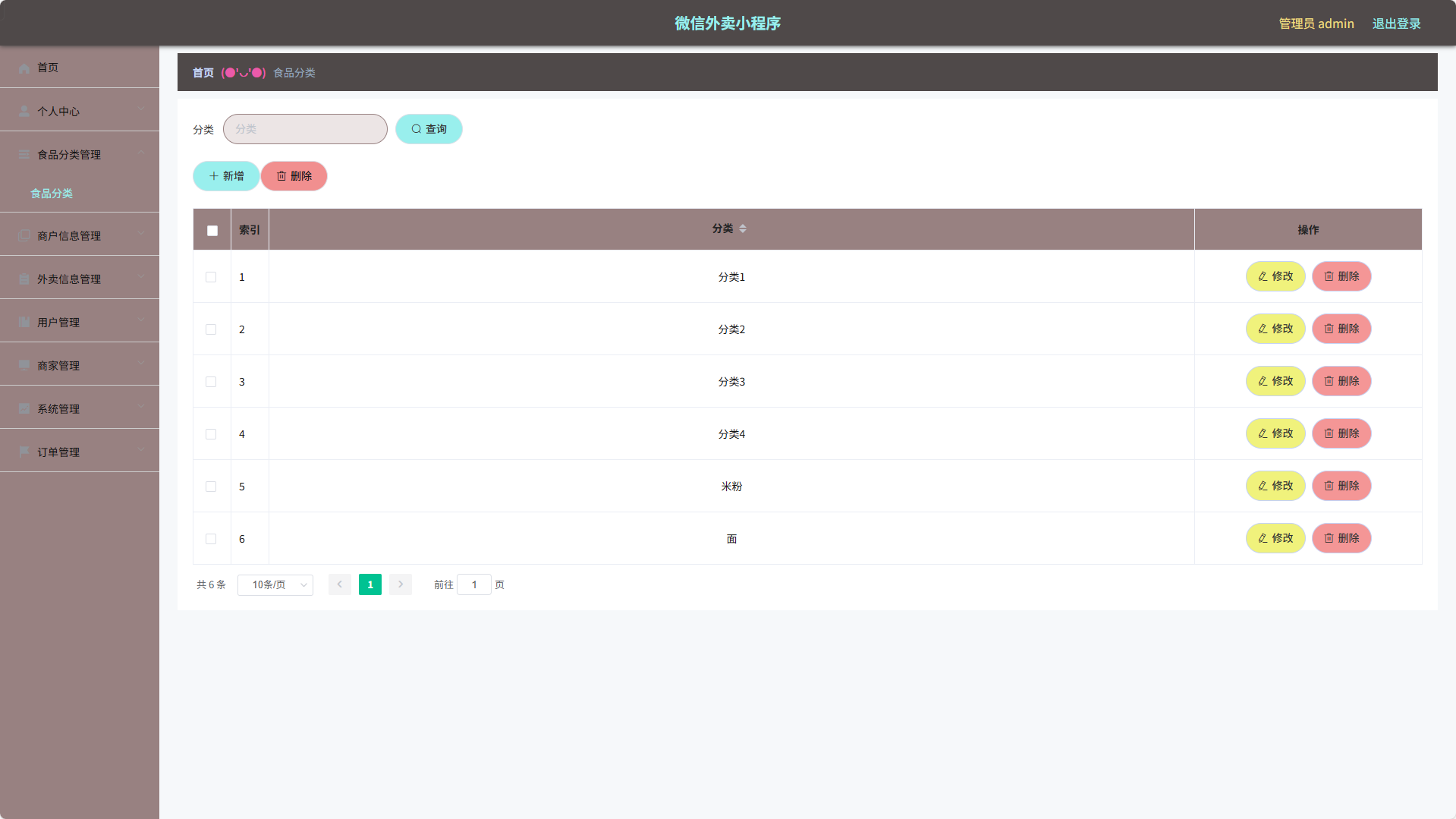Select the checkbox for row 面
Screen dimensions: 1456x819
(x=211, y=539)
